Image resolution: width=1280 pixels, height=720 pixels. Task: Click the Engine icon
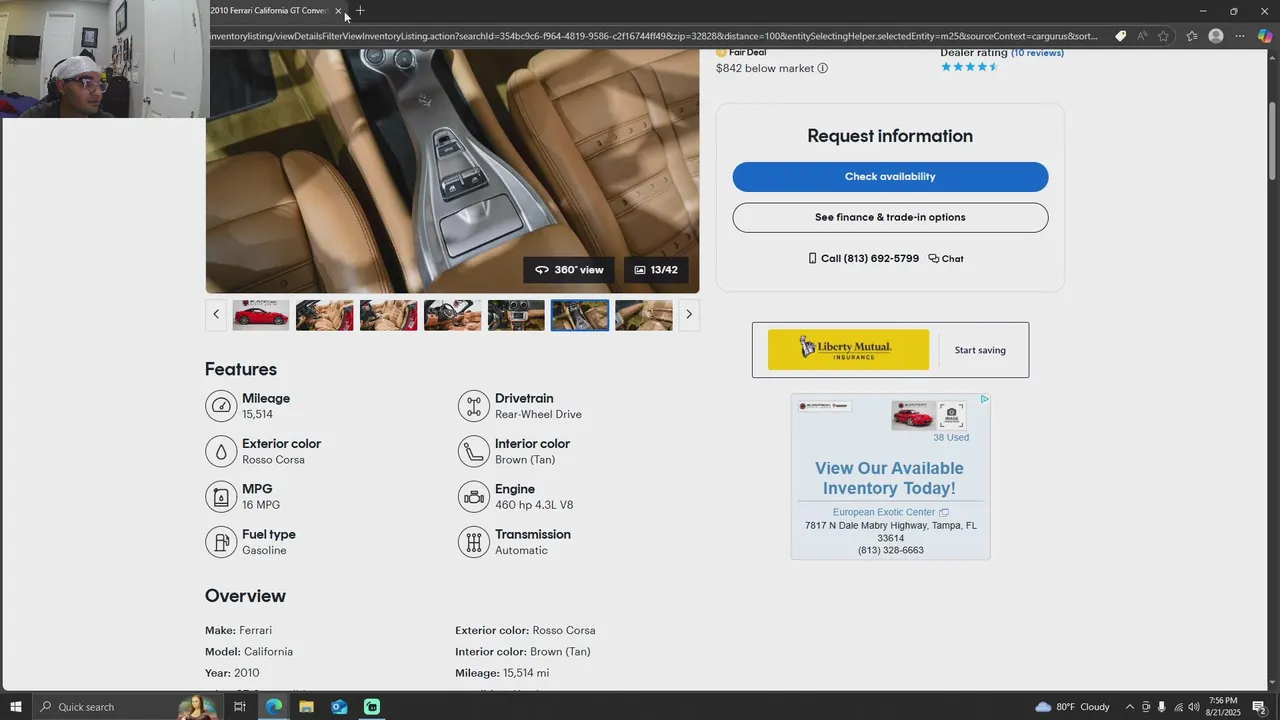(x=473, y=497)
